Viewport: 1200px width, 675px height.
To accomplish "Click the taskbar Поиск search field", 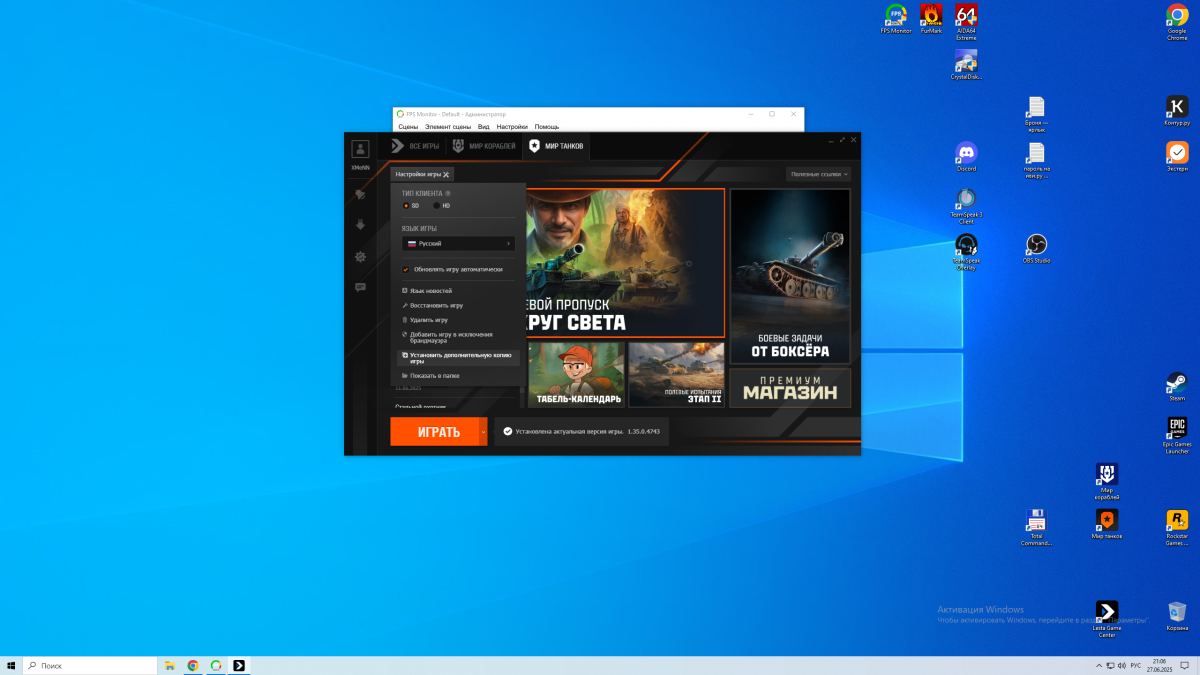I will [x=90, y=665].
